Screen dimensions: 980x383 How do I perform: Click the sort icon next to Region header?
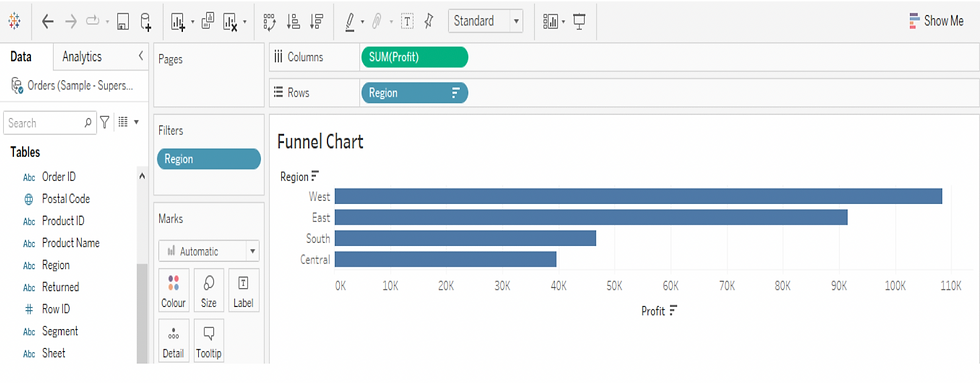click(x=315, y=176)
